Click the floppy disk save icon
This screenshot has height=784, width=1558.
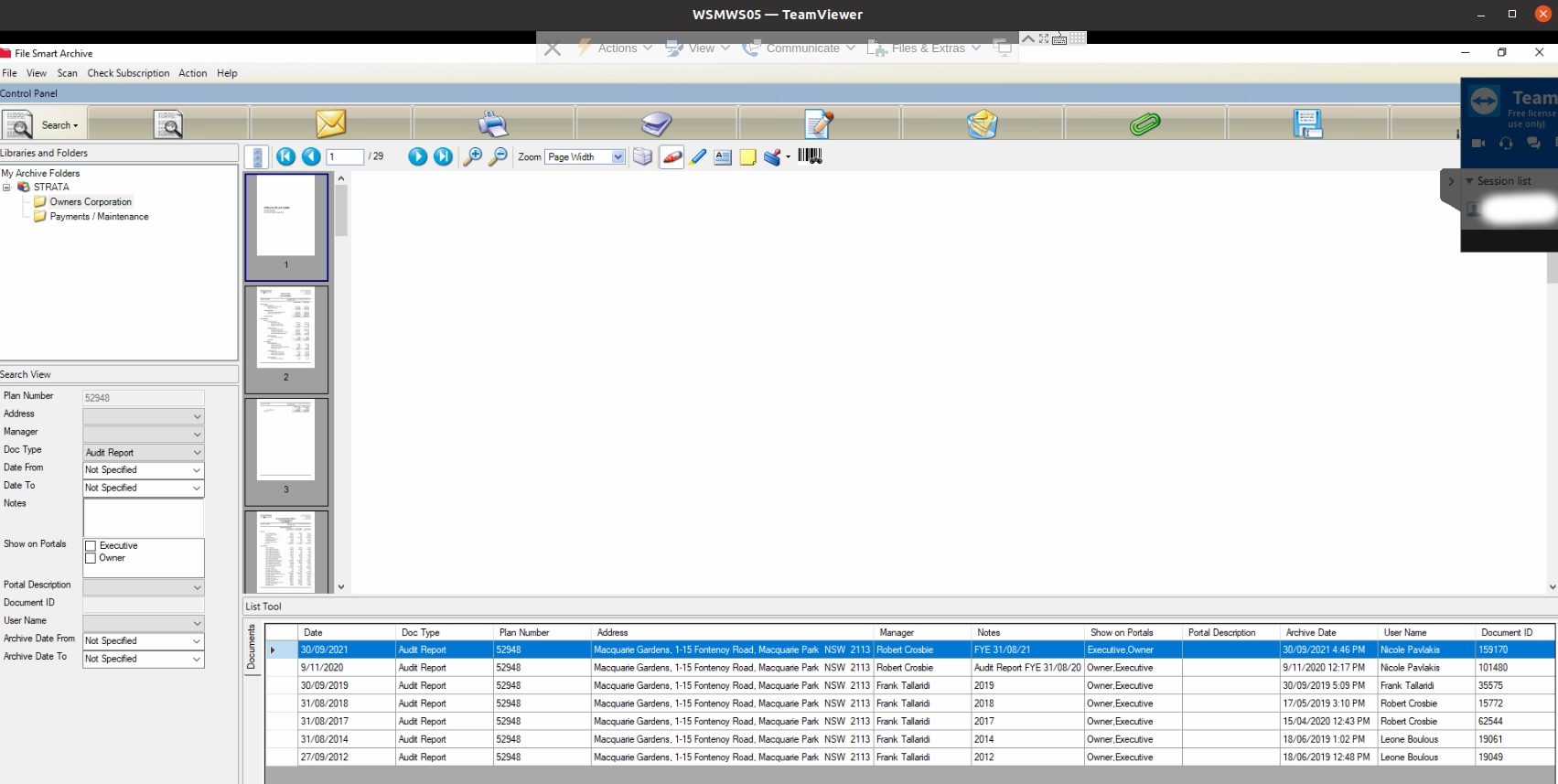[x=1307, y=124]
